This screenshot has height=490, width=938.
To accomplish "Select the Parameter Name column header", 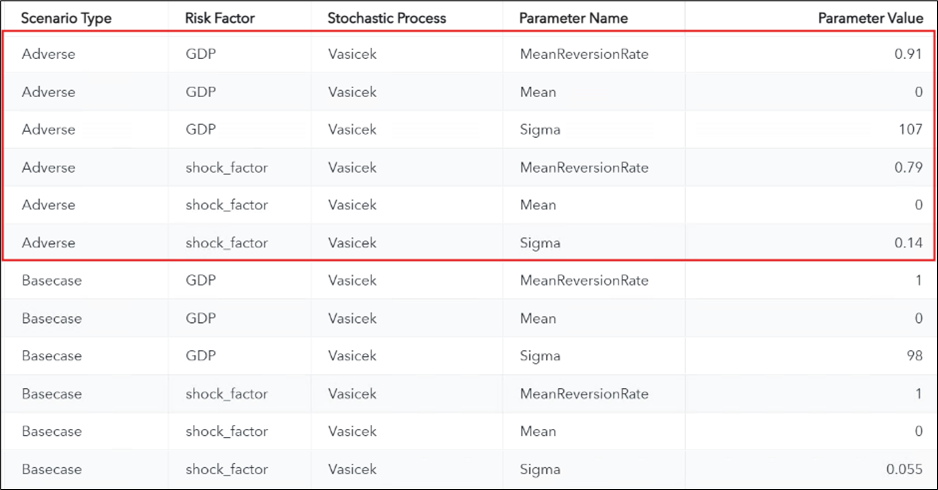I will pyautogui.click(x=572, y=18).
